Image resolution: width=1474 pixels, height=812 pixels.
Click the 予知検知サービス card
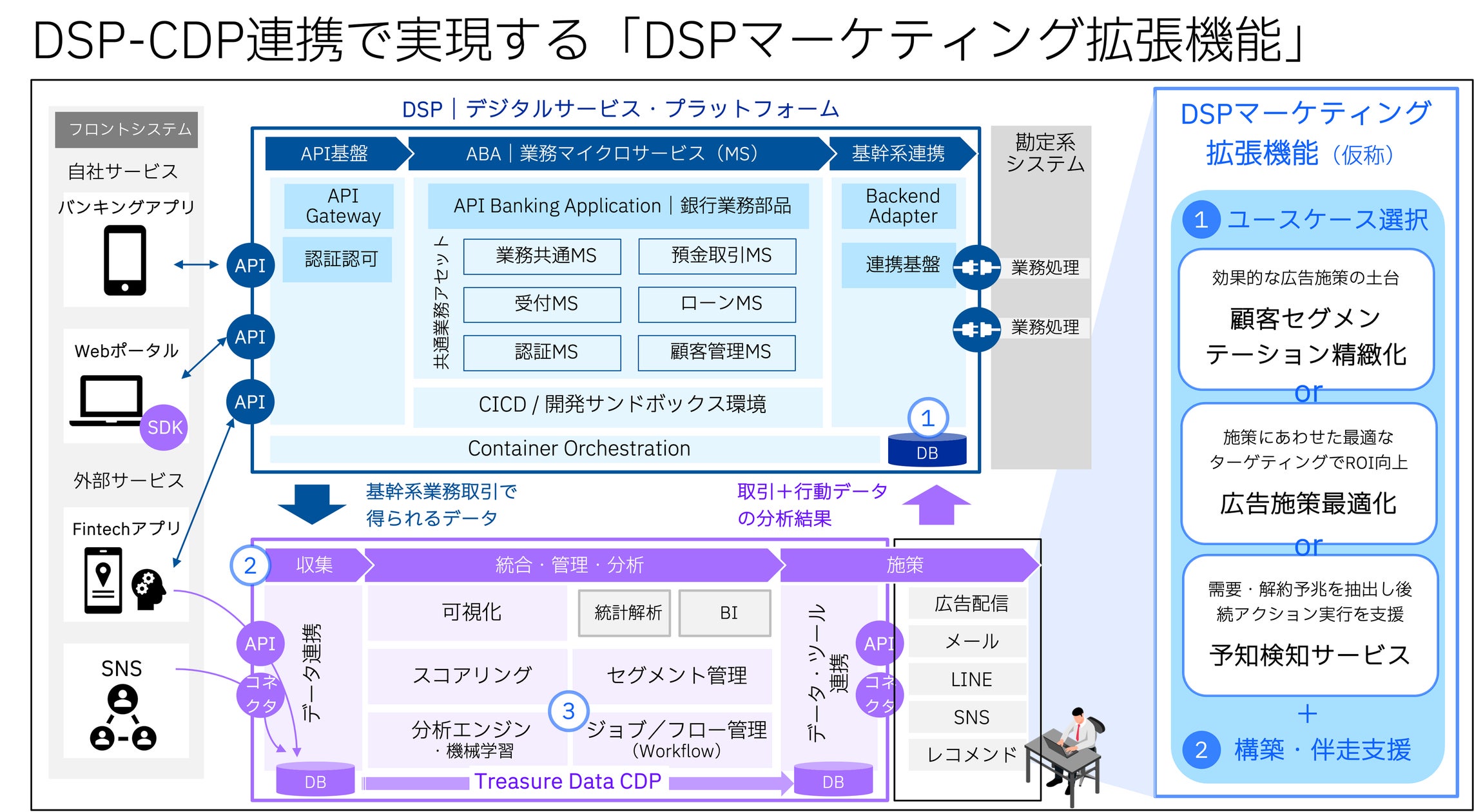point(1310,625)
